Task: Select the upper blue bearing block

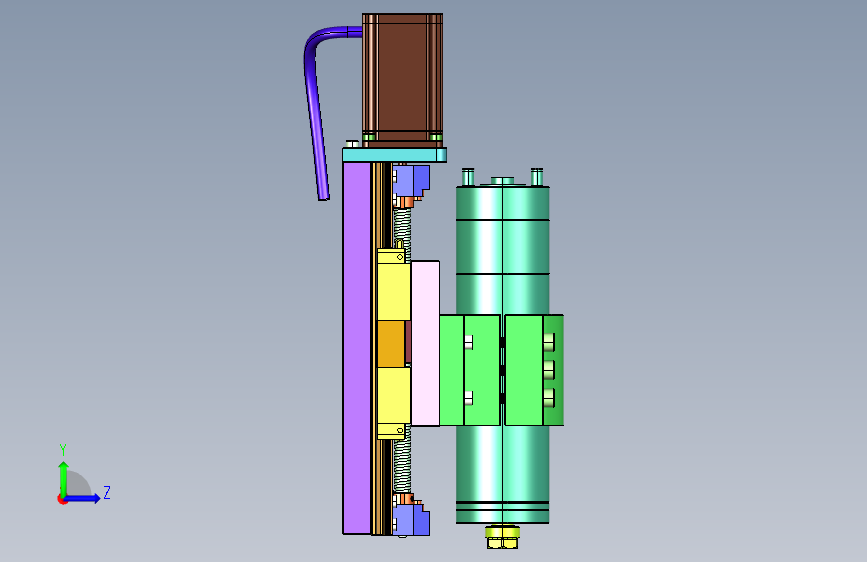Action: pos(412,181)
